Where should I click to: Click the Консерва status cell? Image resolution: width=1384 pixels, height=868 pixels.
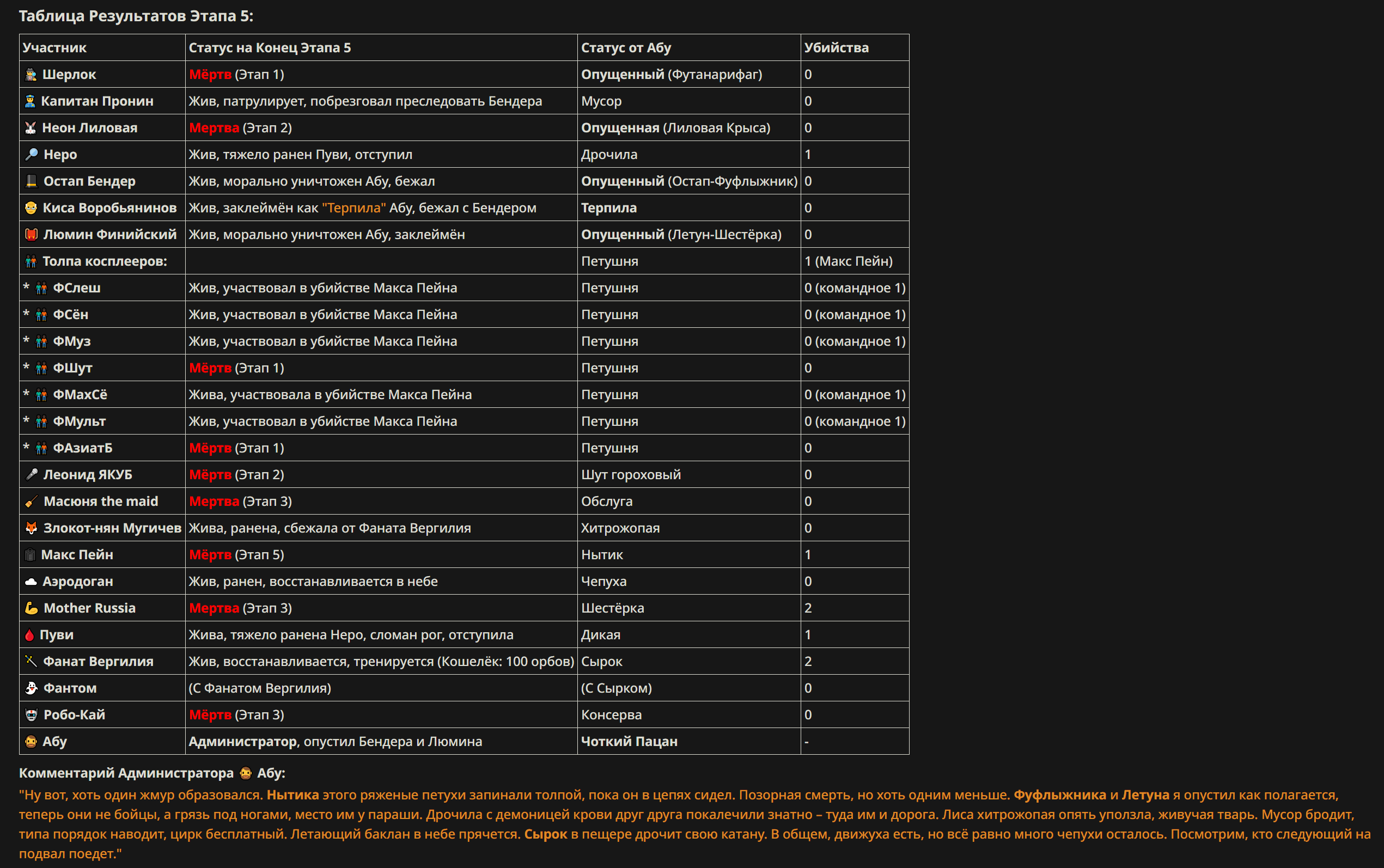click(689, 716)
